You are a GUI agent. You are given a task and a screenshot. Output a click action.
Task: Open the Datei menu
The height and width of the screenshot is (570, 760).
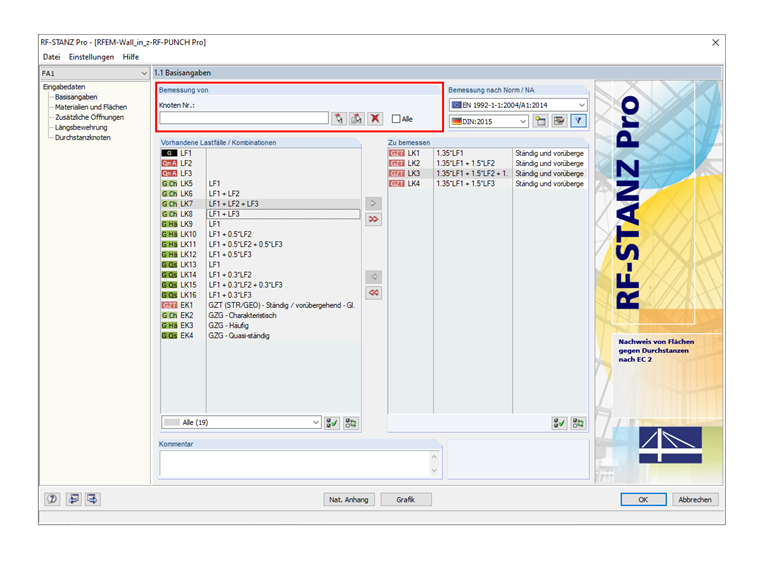click(51, 57)
